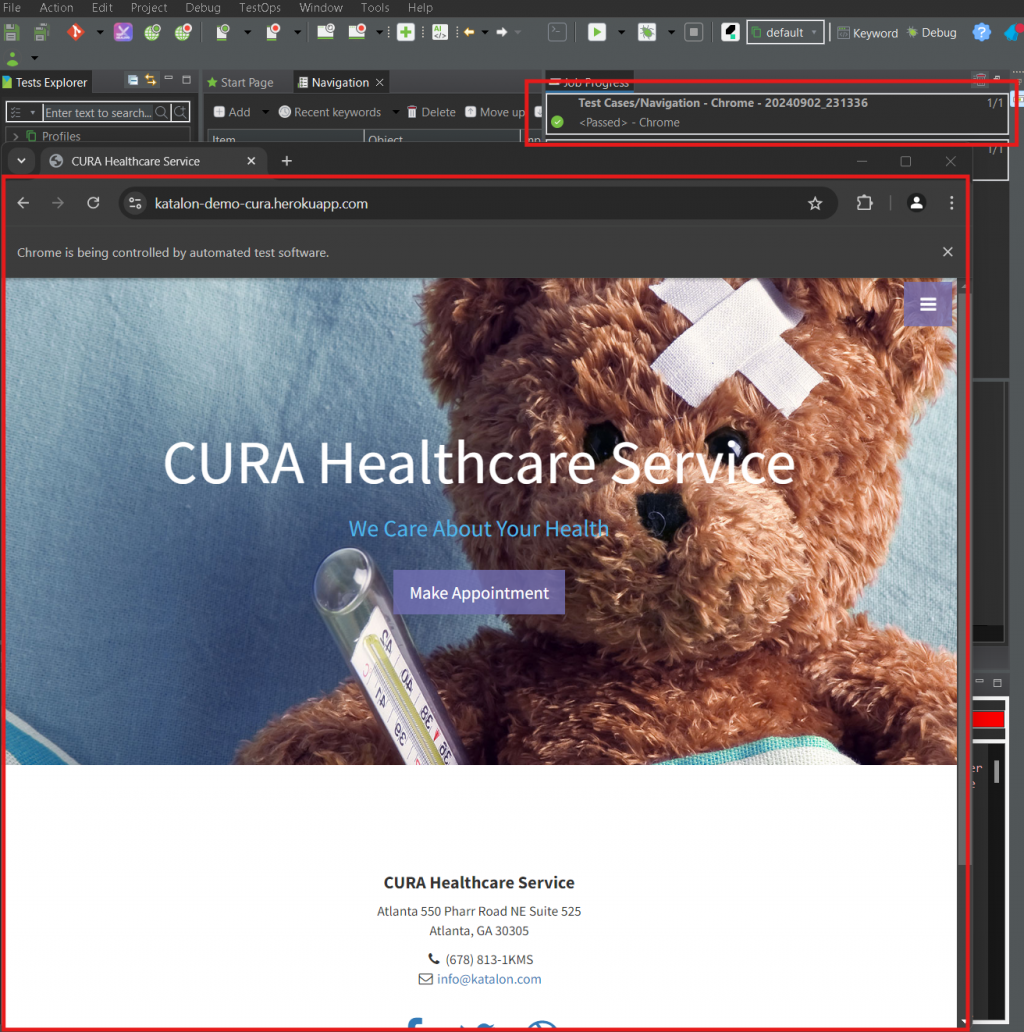Click the Windows Spy icon
Screen dimensions: 1024x1032
[326, 32]
